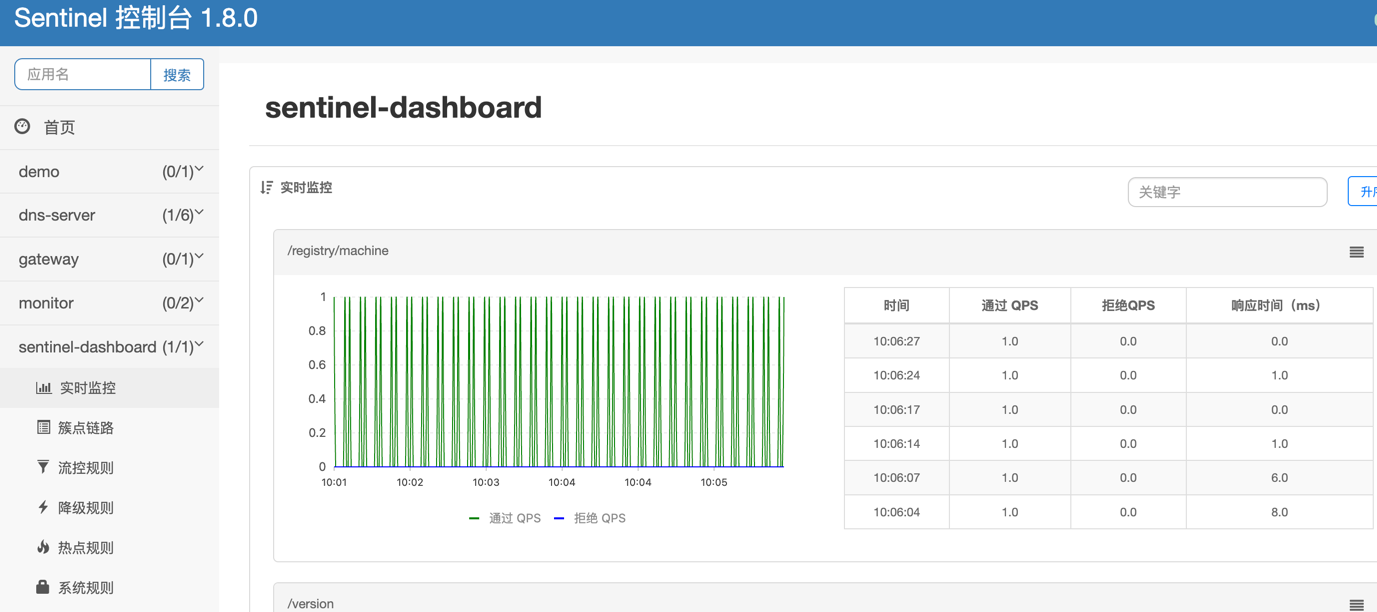1377x612 pixels.
Task: Click the partially visible blue sort button
Action: tap(1363, 191)
